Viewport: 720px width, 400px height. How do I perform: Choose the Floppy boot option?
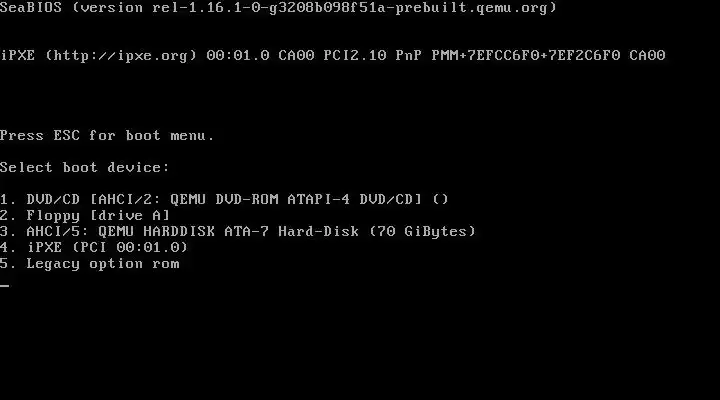pos(85,215)
